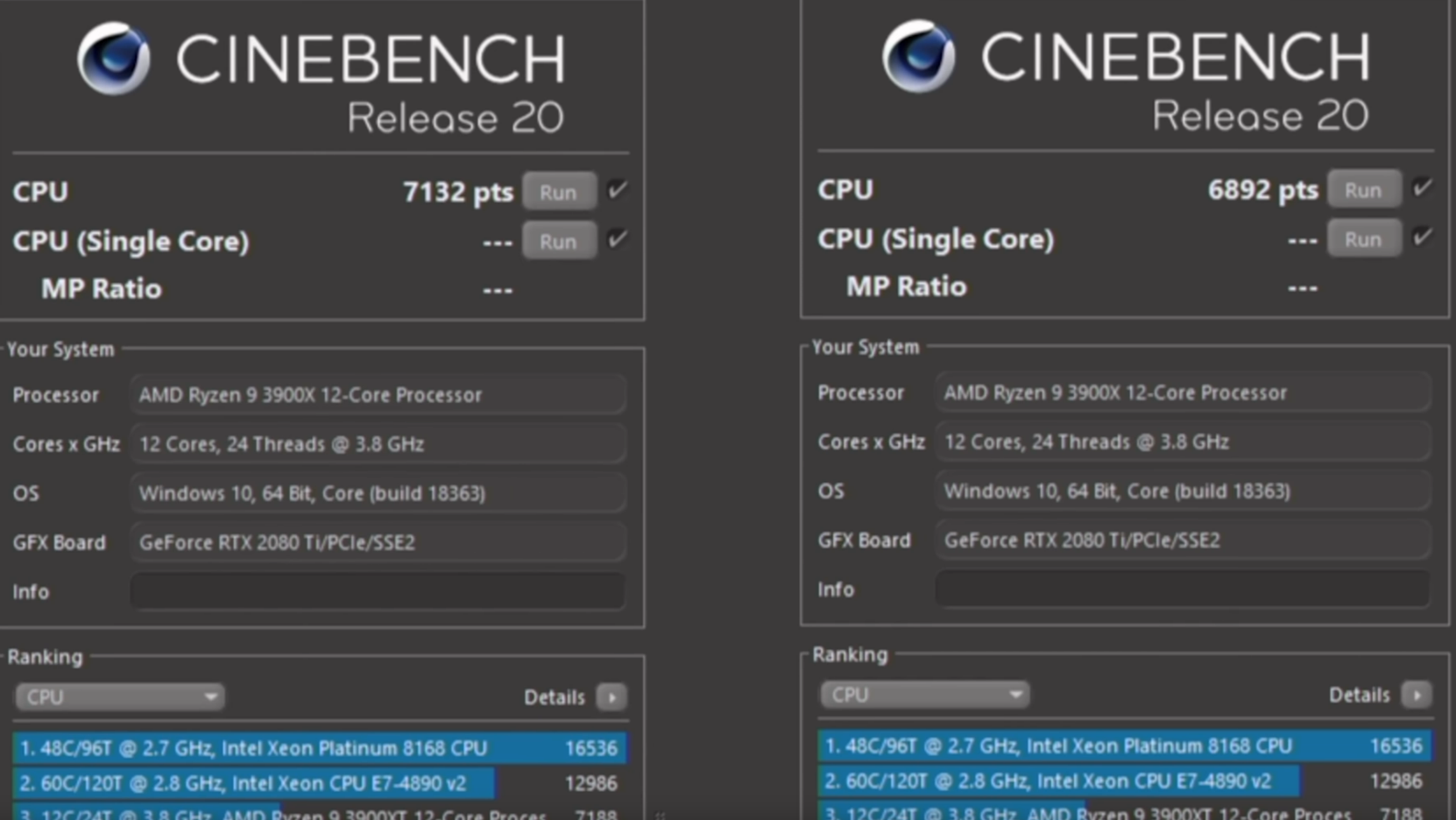Open the CPU ranking dropdown in left window
This screenshot has height=820, width=1456.
pos(119,697)
